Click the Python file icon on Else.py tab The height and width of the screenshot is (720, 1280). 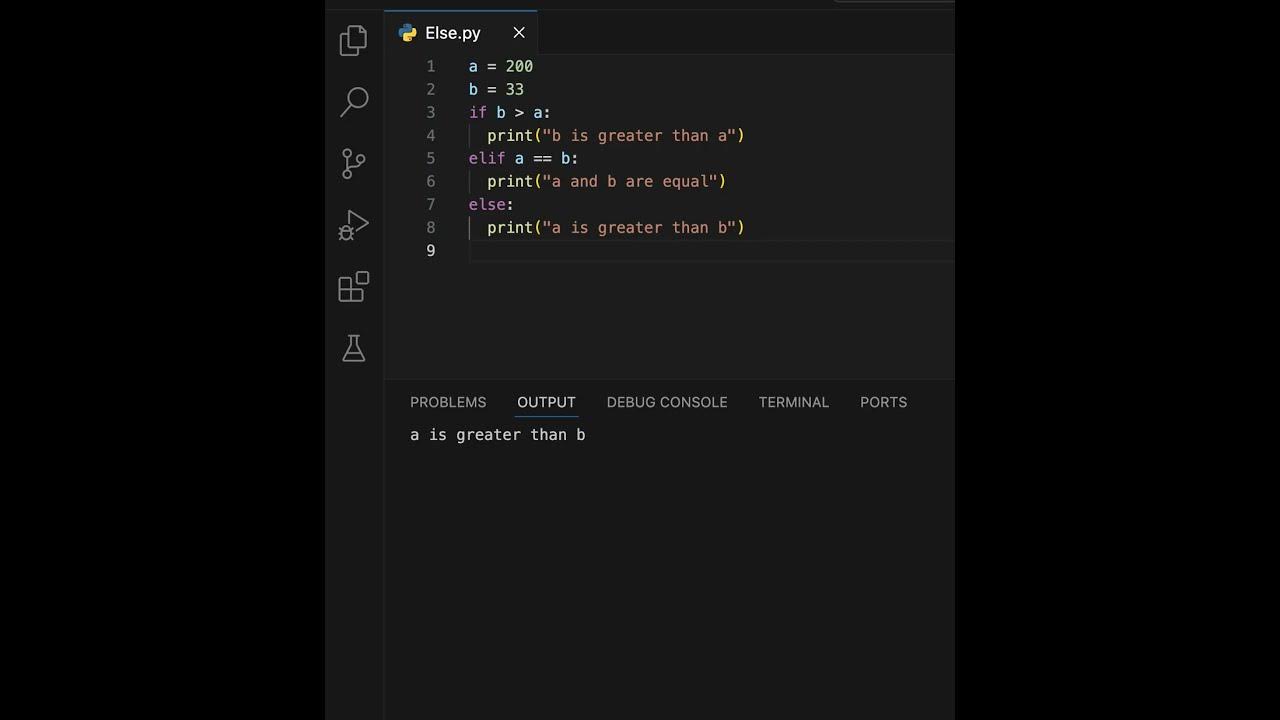(x=408, y=33)
